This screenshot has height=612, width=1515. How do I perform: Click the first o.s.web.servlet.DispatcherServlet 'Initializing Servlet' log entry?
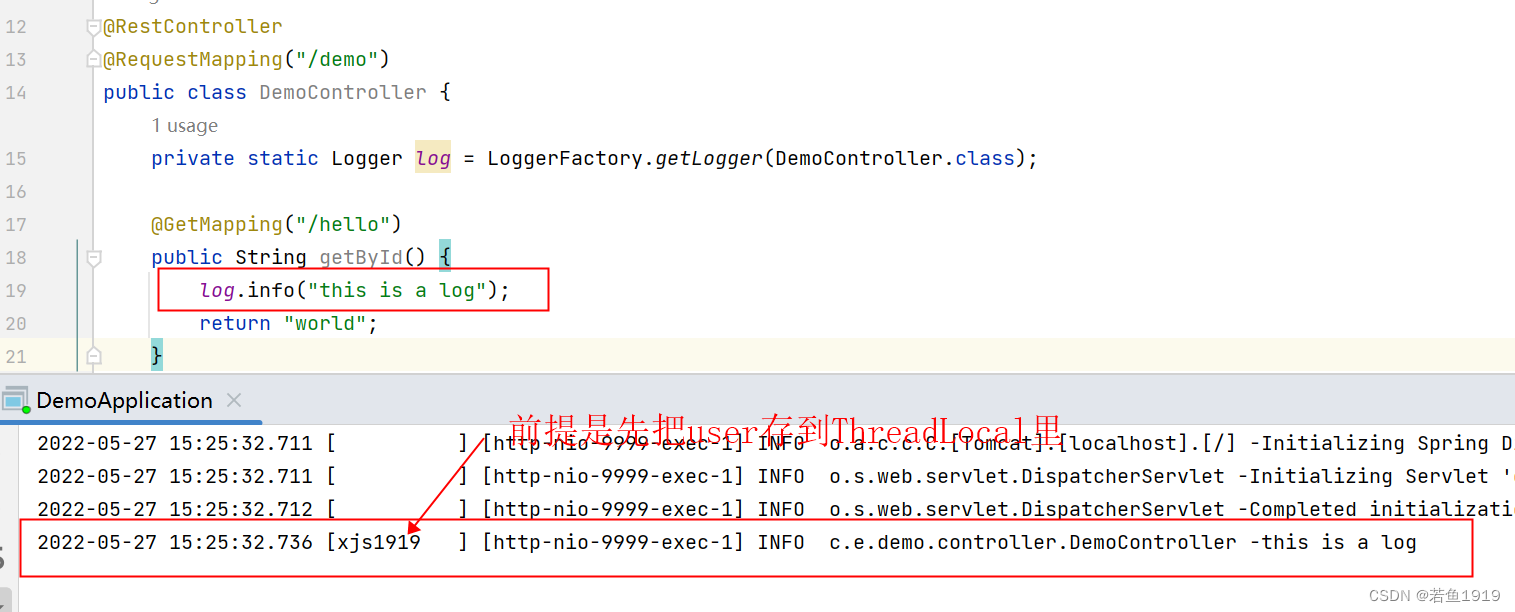[775, 477]
